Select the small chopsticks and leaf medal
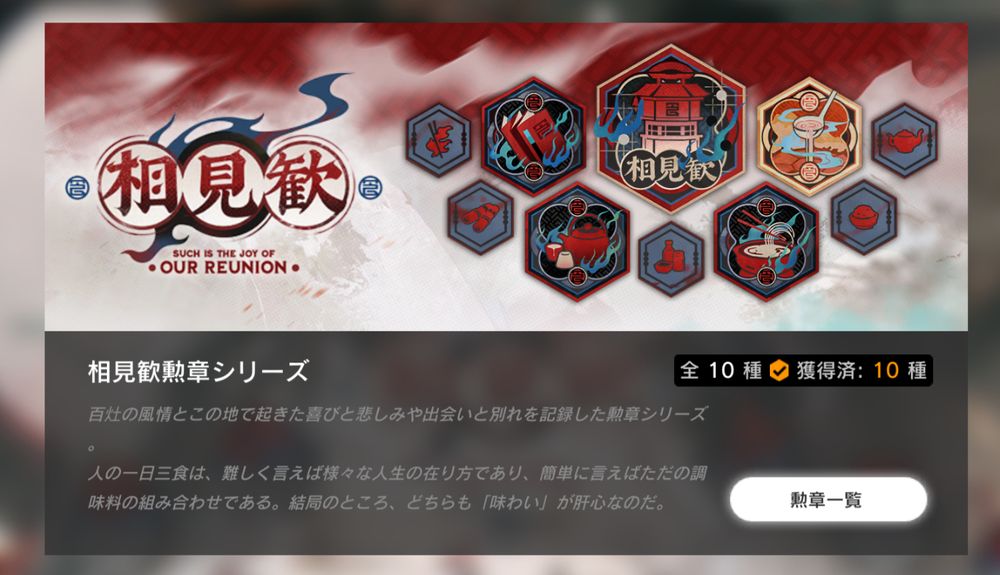 (x=439, y=140)
